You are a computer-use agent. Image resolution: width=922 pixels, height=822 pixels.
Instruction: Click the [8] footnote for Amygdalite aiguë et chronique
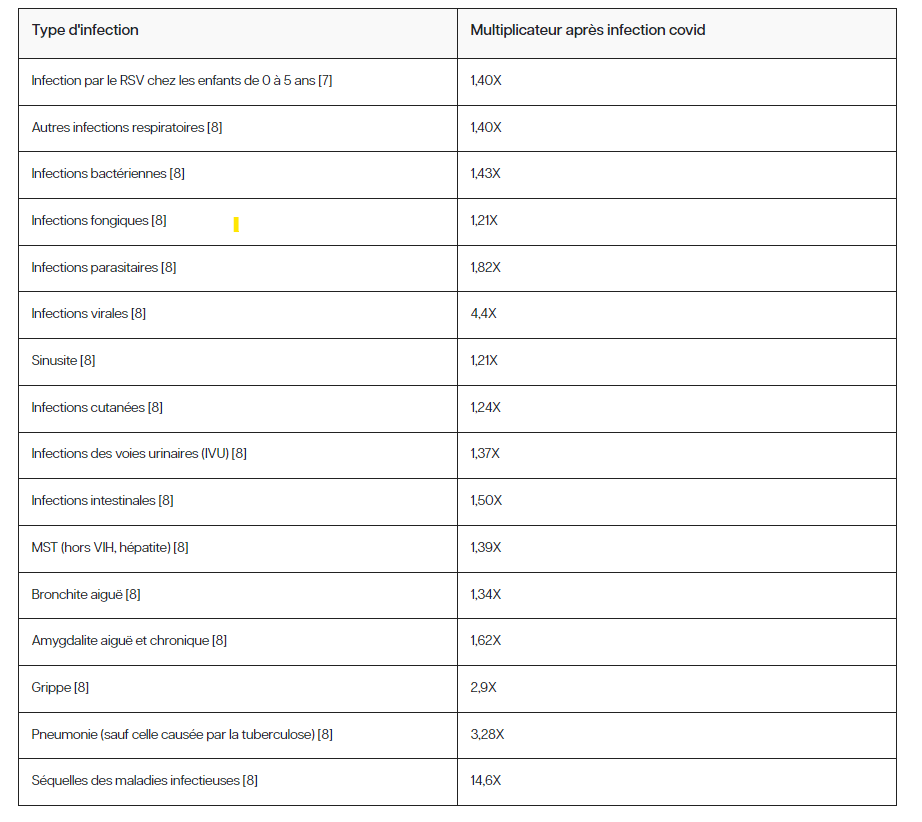(x=219, y=641)
